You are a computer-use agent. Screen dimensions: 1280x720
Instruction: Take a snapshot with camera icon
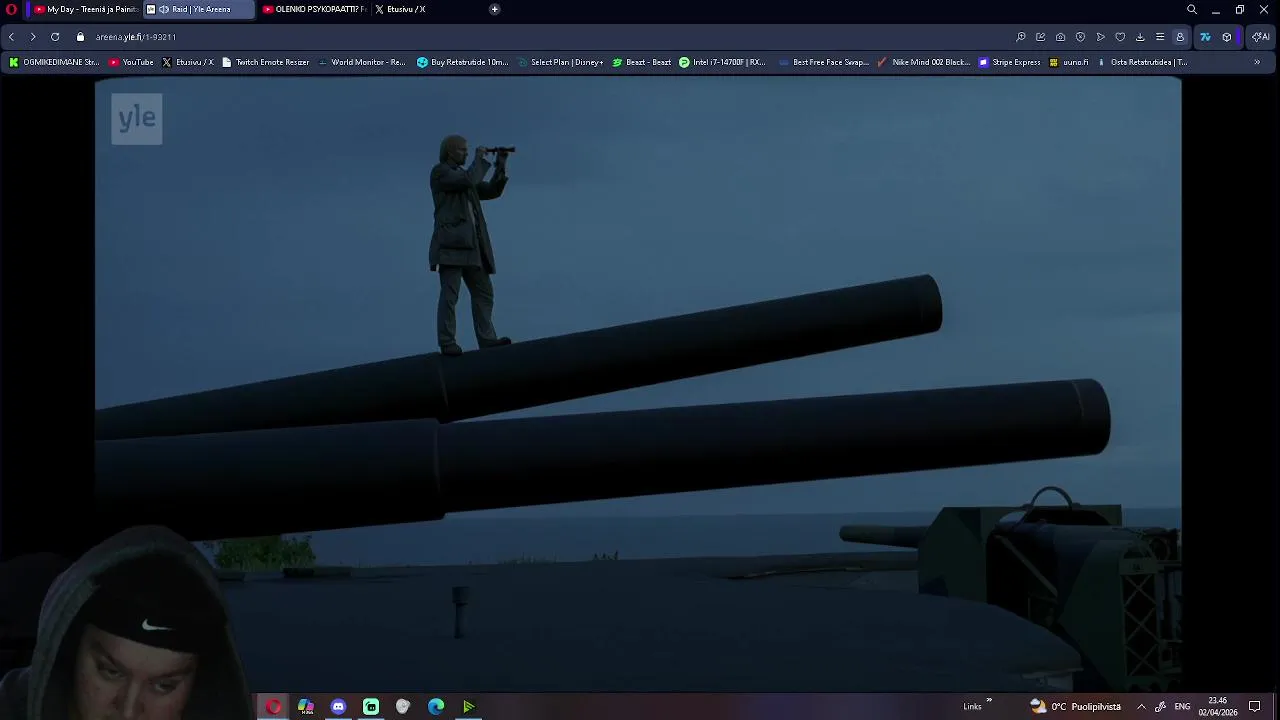(x=1060, y=37)
